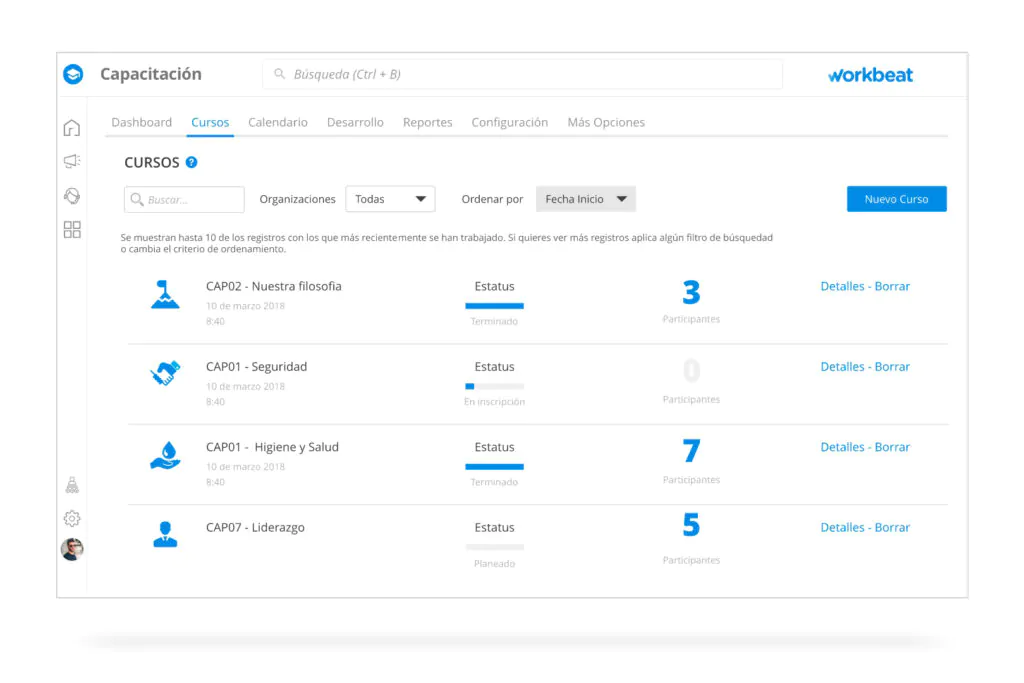Click the user profile avatar
Screen dimensions: 1024x683
coord(72,549)
